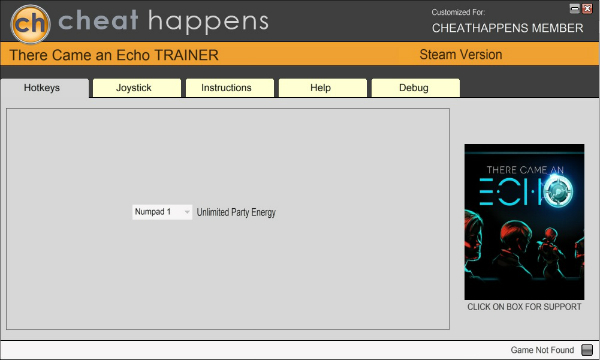Click the CLICK ON BOX FOR SUPPORT text
The image size is (600, 360).
pyautogui.click(x=524, y=307)
